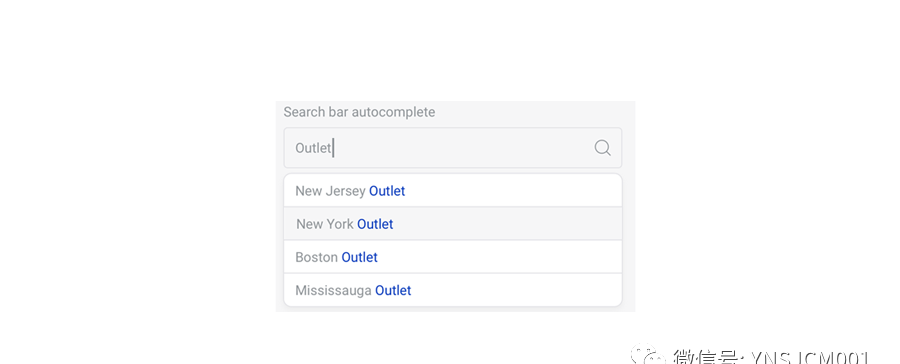This screenshot has width=900, height=364.
Task: Click blue Outlet word in New York row
Action: coord(375,224)
